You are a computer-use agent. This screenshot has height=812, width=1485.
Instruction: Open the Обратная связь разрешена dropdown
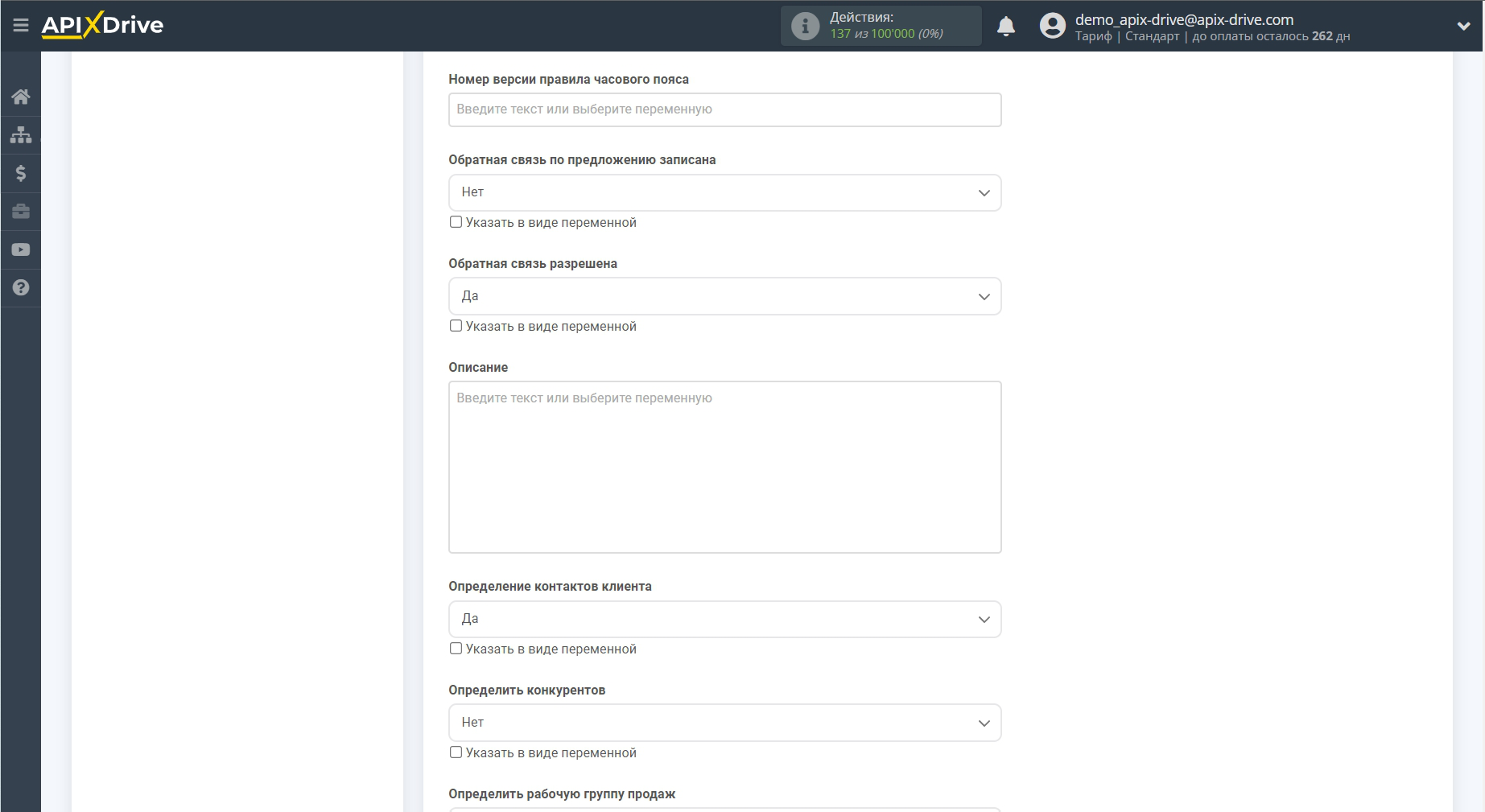click(724, 296)
